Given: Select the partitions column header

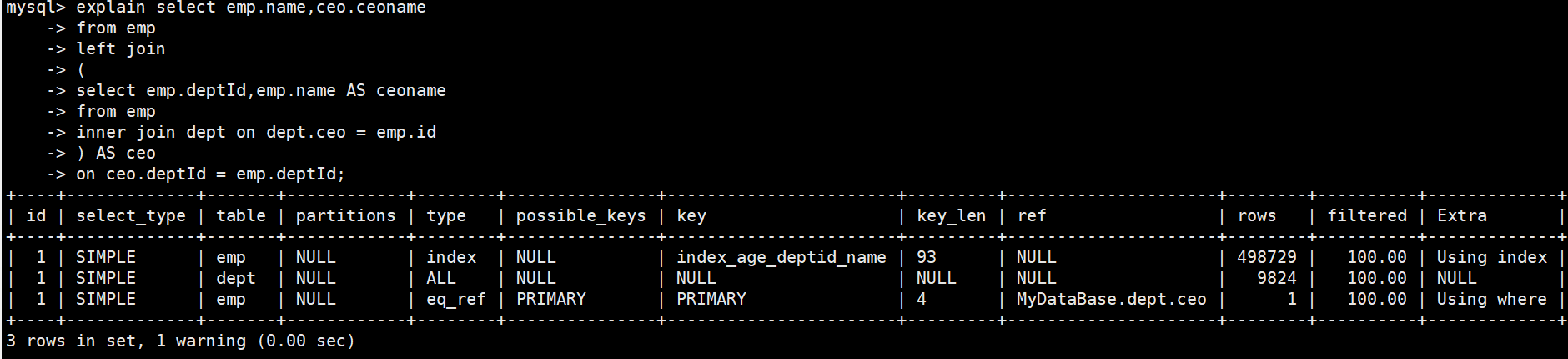Looking at the screenshot, I should coord(345,215).
